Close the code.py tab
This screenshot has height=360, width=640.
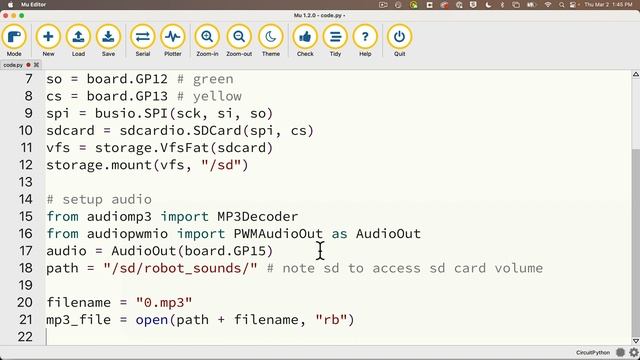[36, 65]
